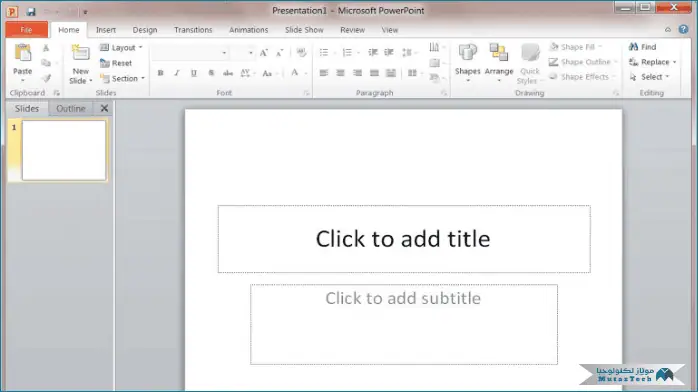Click the Cut scissors icon
698x392 pixels.
pyautogui.click(x=46, y=48)
